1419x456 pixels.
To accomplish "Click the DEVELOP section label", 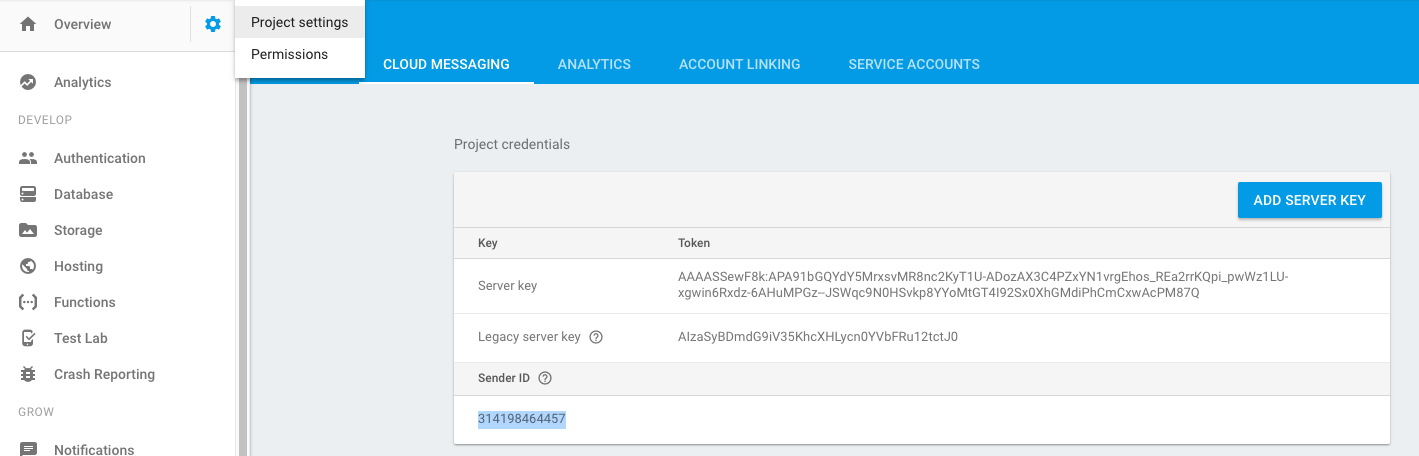I will pos(45,120).
